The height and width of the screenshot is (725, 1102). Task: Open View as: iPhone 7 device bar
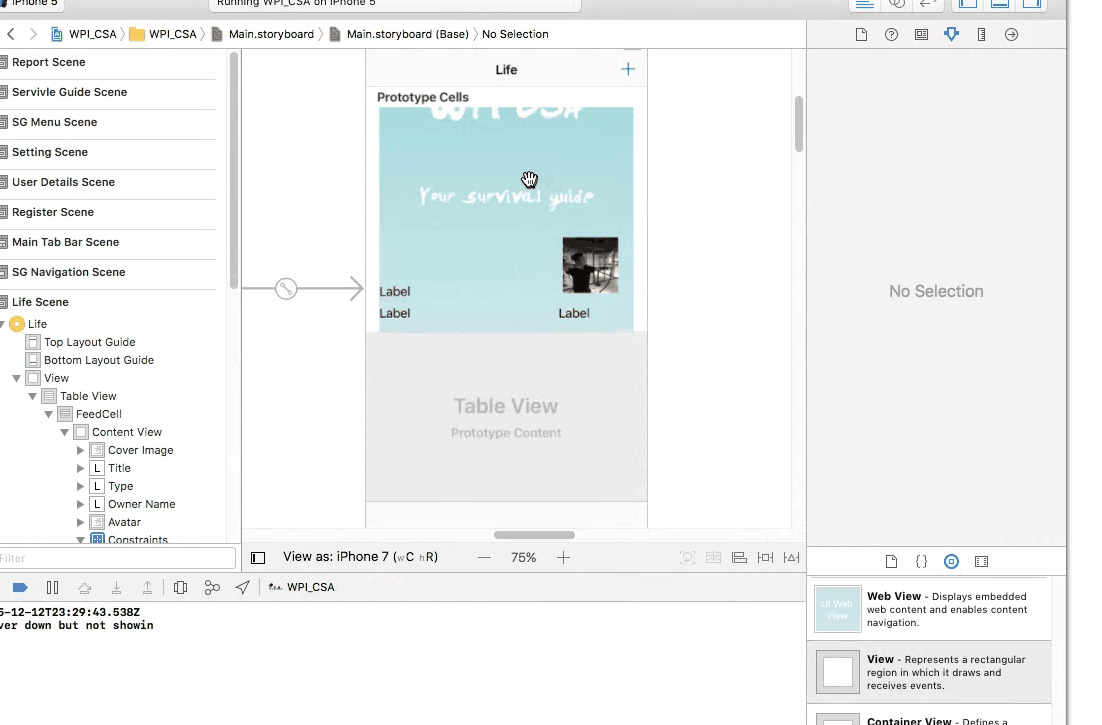pyautogui.click(x=361, y=557)
